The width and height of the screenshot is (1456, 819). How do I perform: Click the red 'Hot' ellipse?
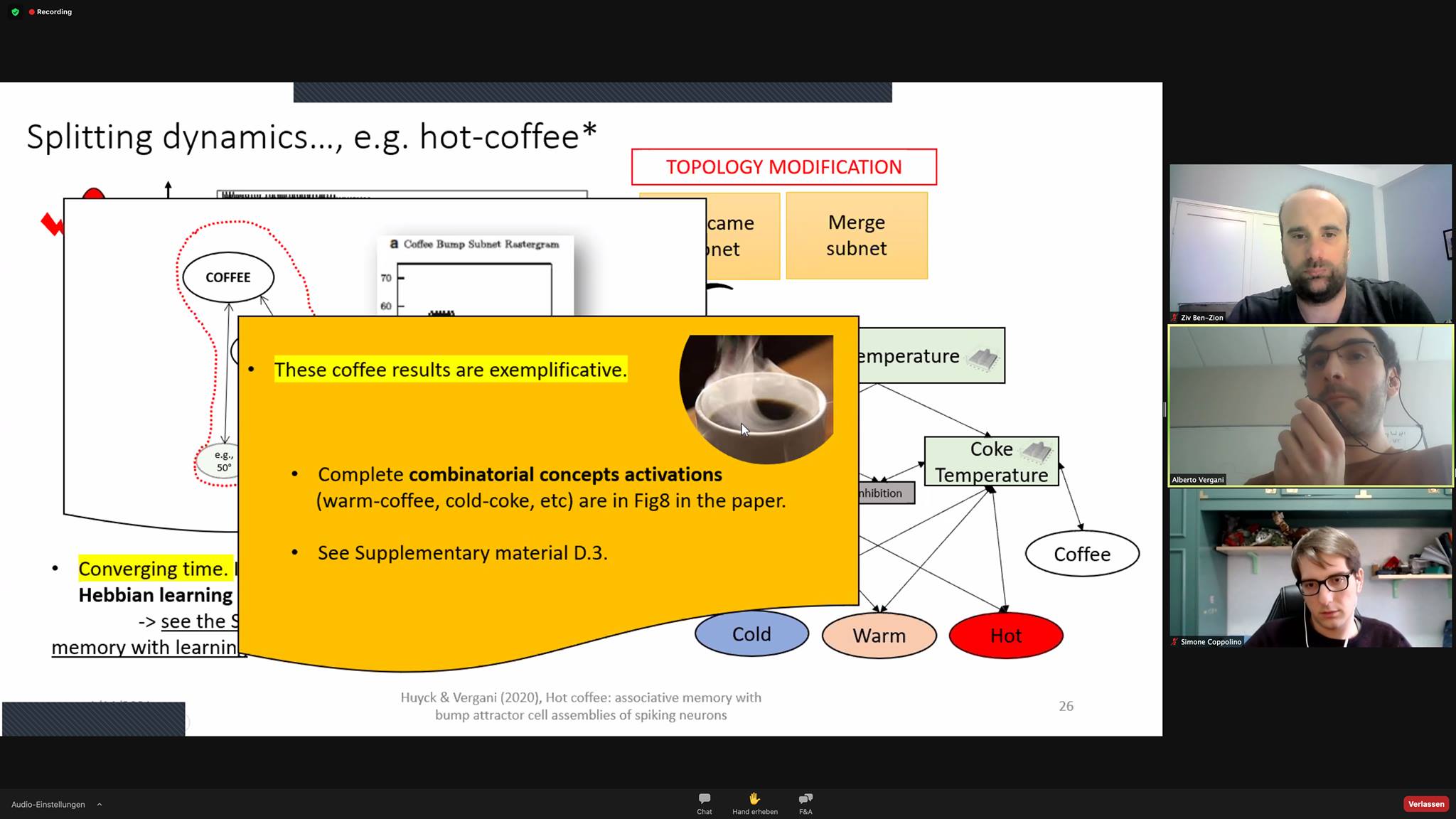click(1006, 636)
